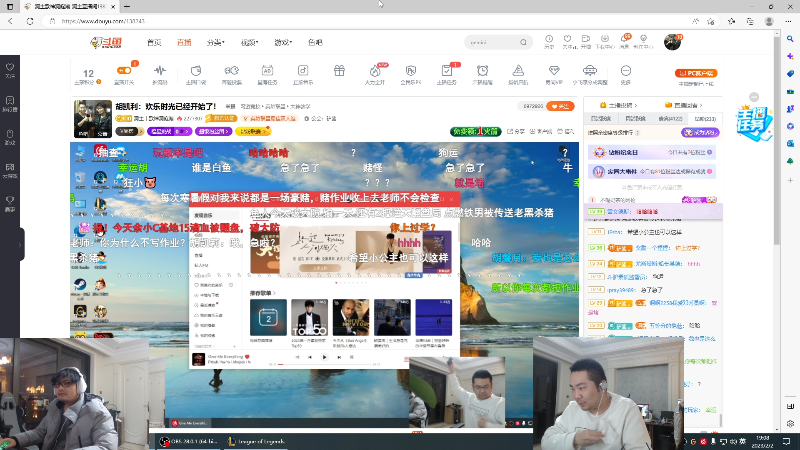Expand the 主播投稿 section
The width and height of the screenshot is (800, 450).
coord(619,105)
